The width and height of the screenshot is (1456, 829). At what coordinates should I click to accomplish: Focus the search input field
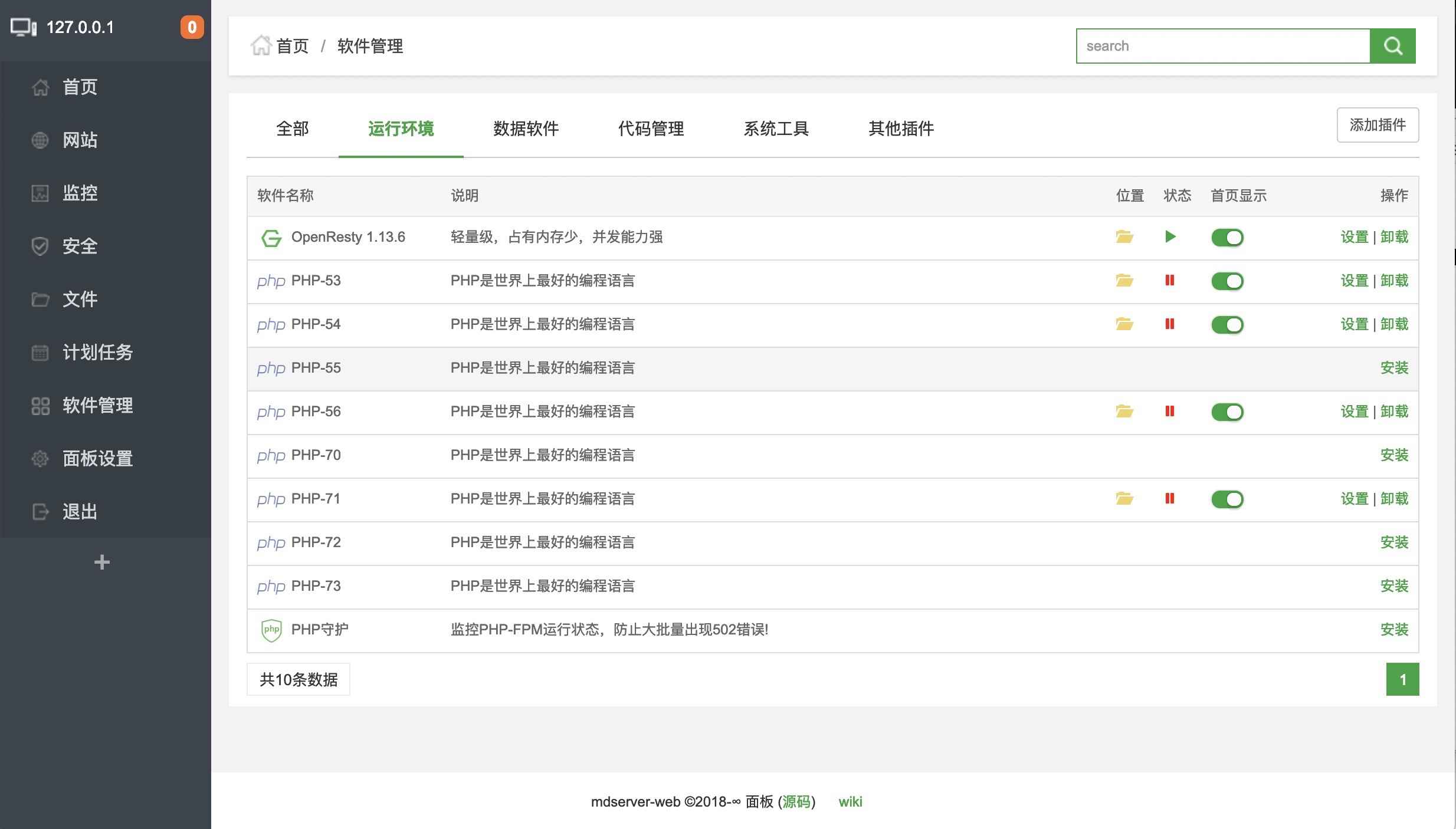(x=1222, y=46)
